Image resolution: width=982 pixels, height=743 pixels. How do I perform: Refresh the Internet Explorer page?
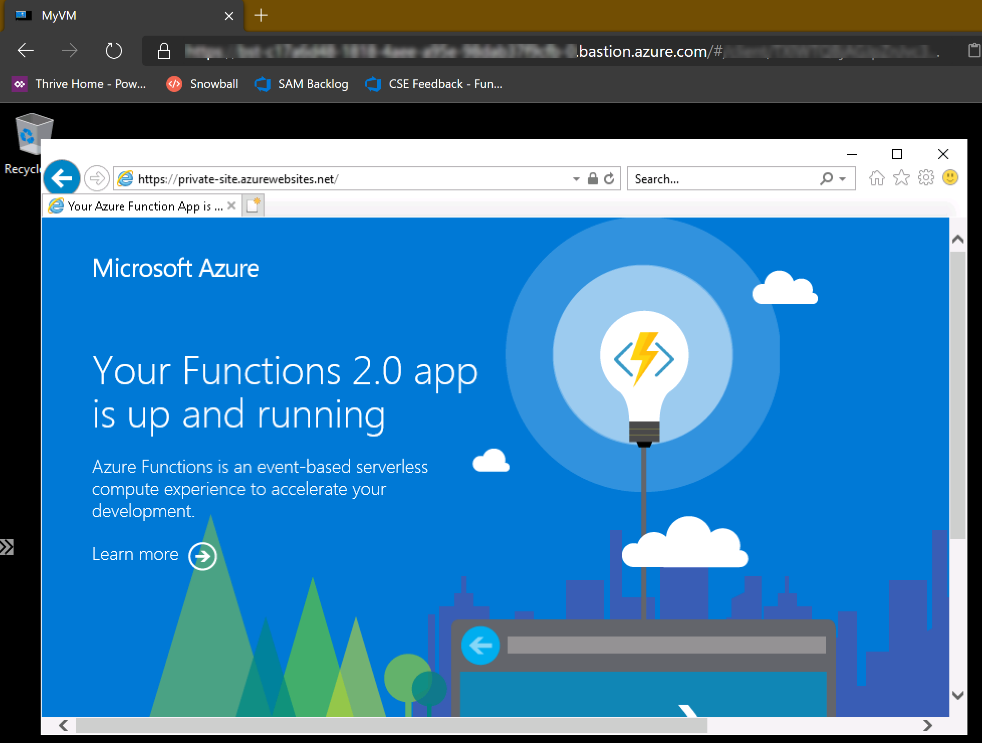pos(609,179)
